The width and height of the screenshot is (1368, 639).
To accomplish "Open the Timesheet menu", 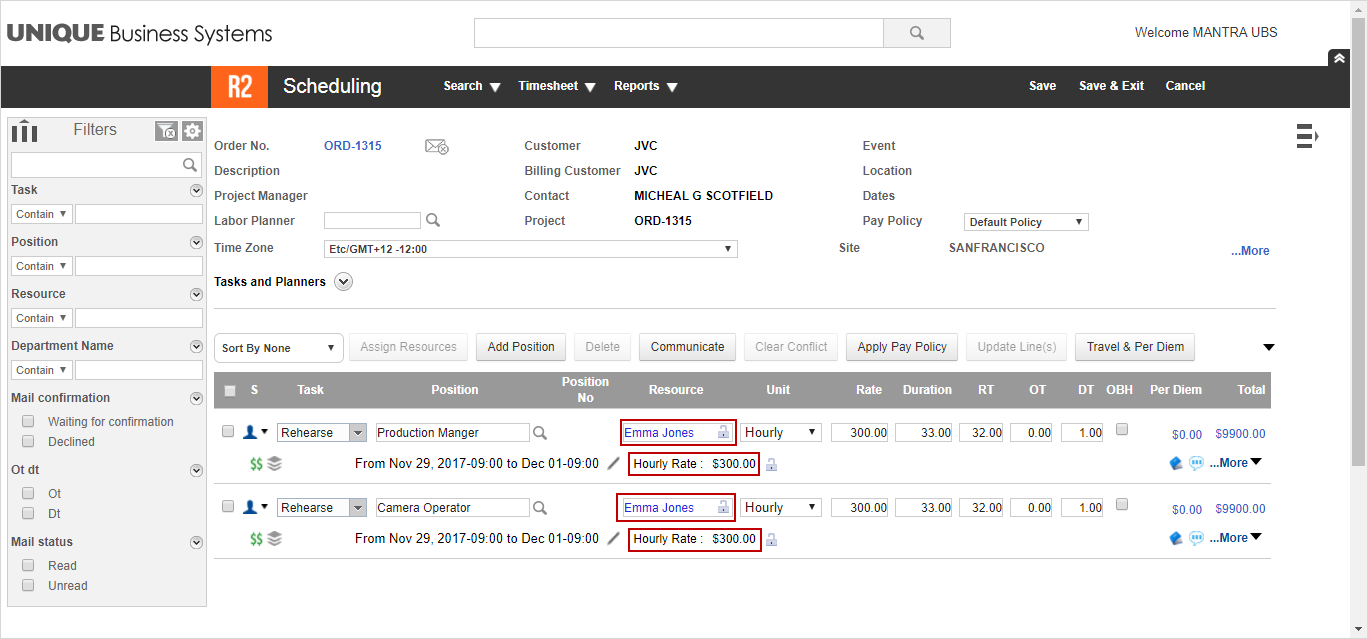I will point(556,87).
